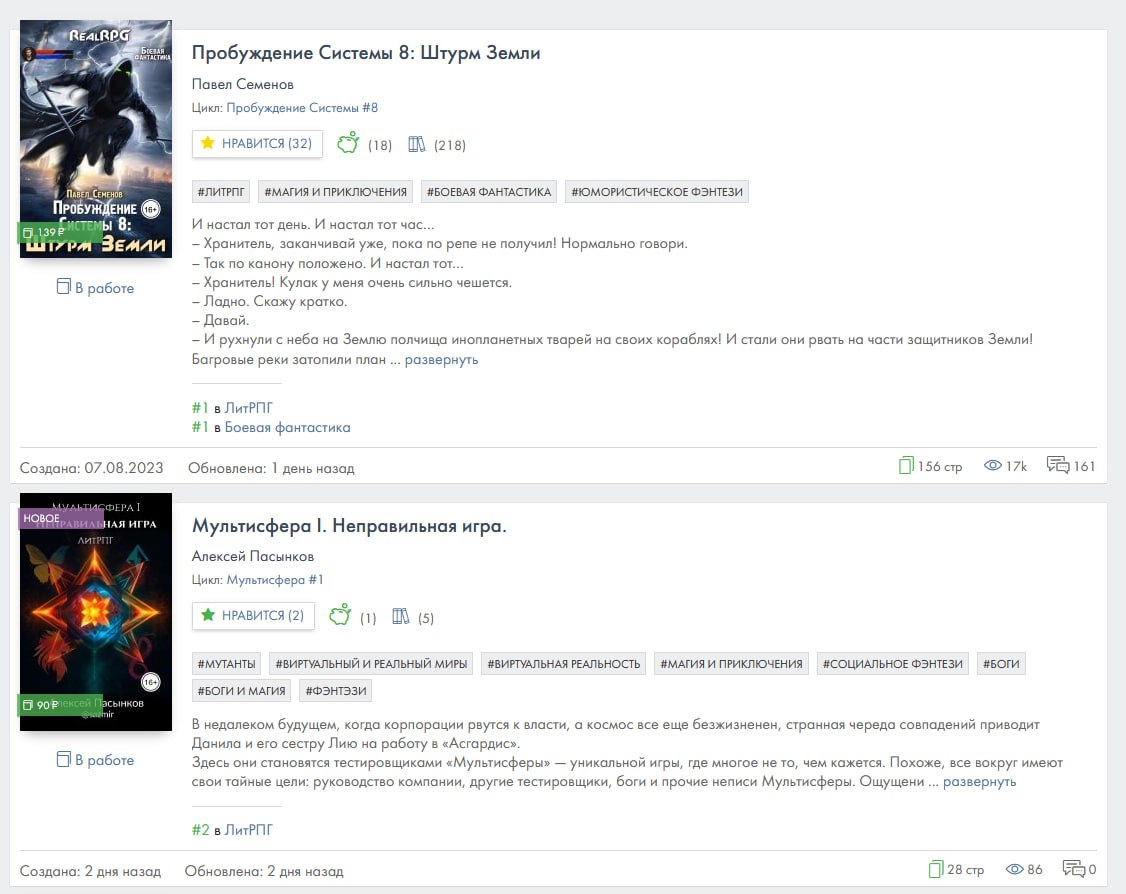The image size is (1126, 894).
Task: Click piggy bank icon with count (18)
Action: [x=348, y=143]
